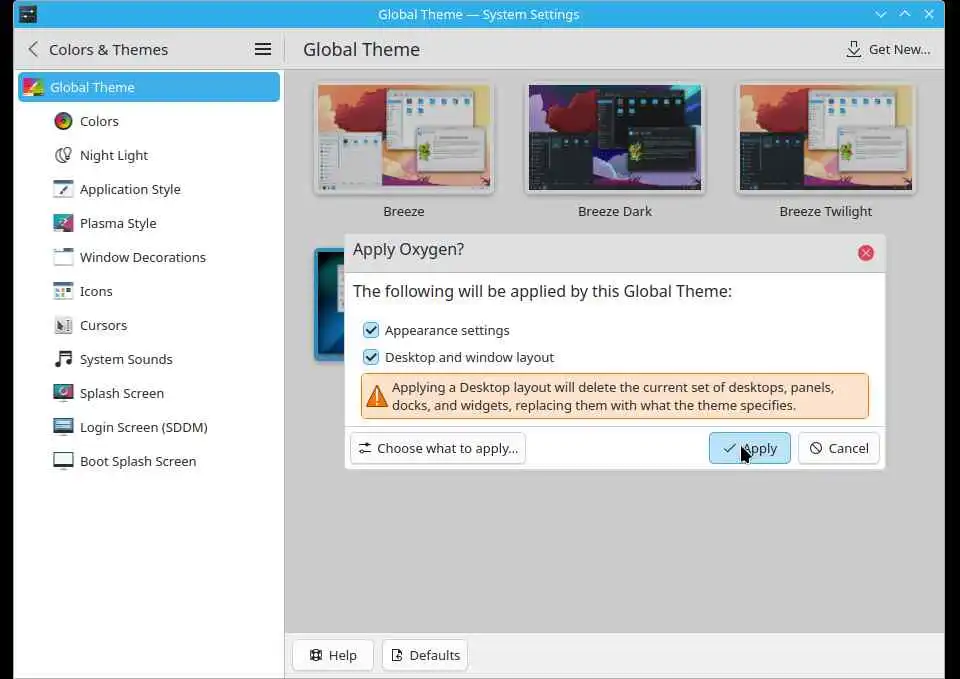The width and height of the screenshot is (960, 679).
Task: Uncheck Desktop and window layout checkbox
Action: pyautogui.click(x=371, y=357)
